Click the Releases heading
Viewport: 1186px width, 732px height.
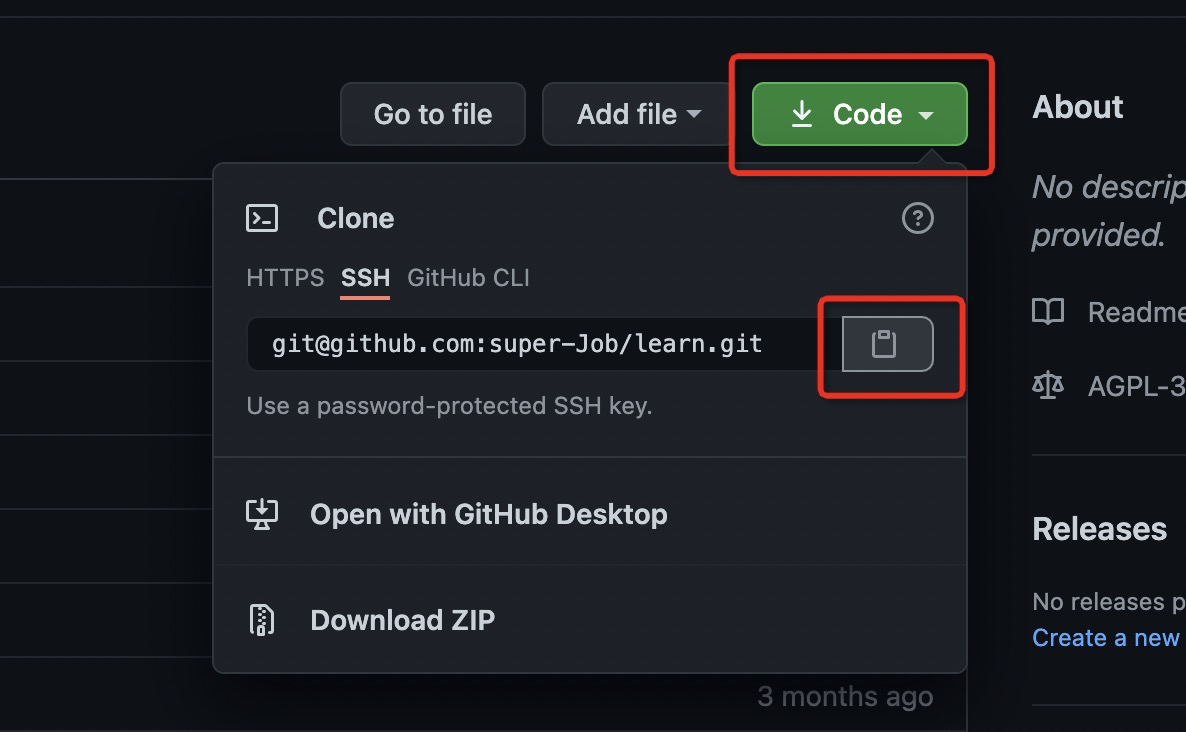coord(1100,529)
